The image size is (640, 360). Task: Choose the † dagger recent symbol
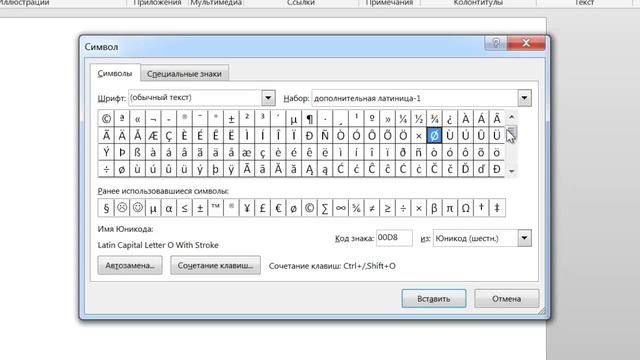click(481, 208)
